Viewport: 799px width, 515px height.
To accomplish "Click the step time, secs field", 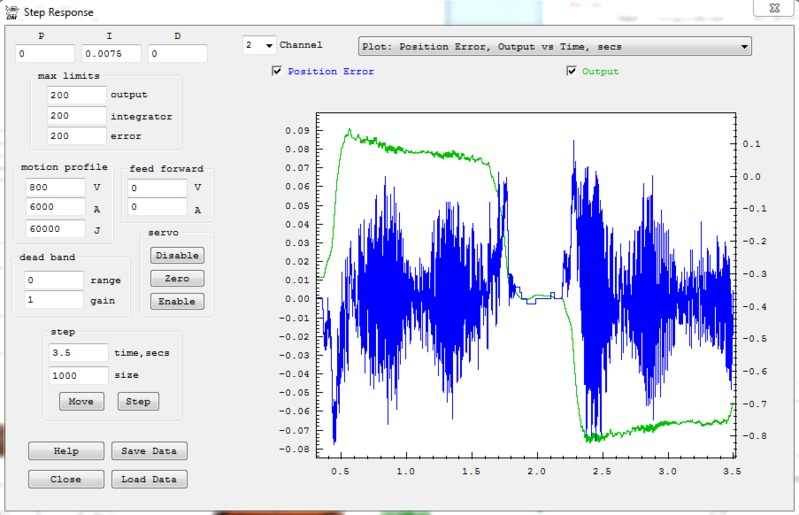I will coord(78,353).
